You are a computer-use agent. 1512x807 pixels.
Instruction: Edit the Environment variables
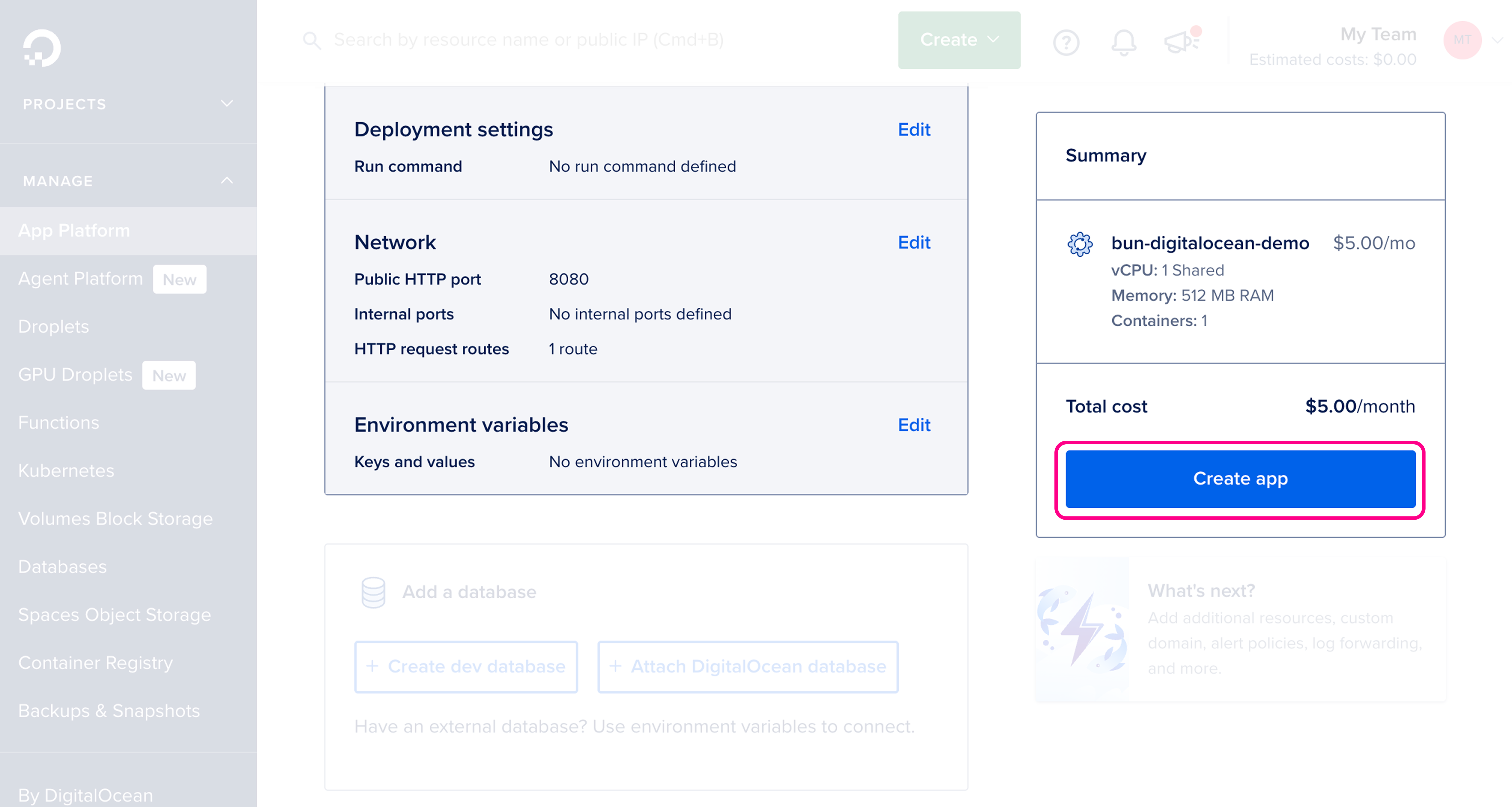(914, 425)
